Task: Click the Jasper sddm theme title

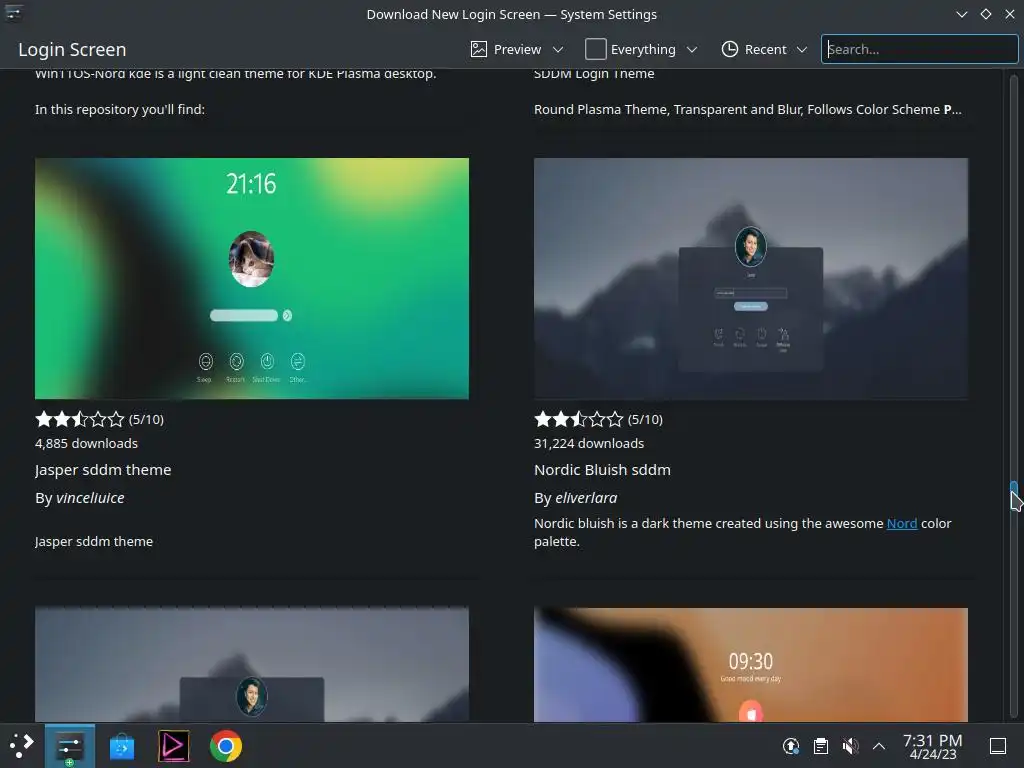Action: pyautogui.click(x=103, y=470)
